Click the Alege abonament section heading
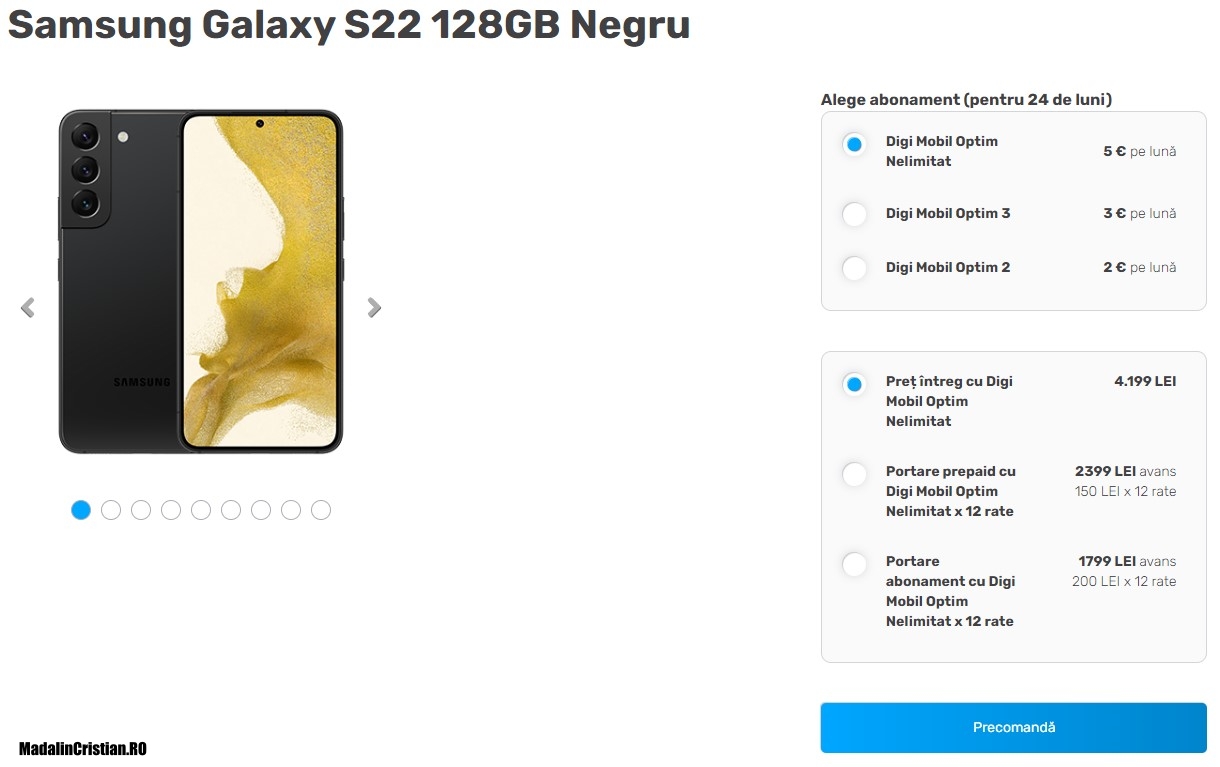Viewport: 1220px width, 767px height. [966, 99]
